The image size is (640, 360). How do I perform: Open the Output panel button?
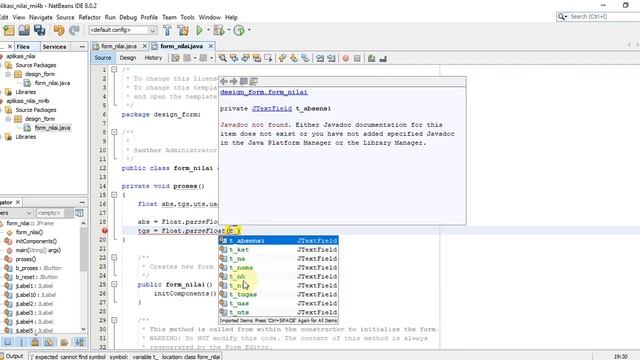[12, 356]
